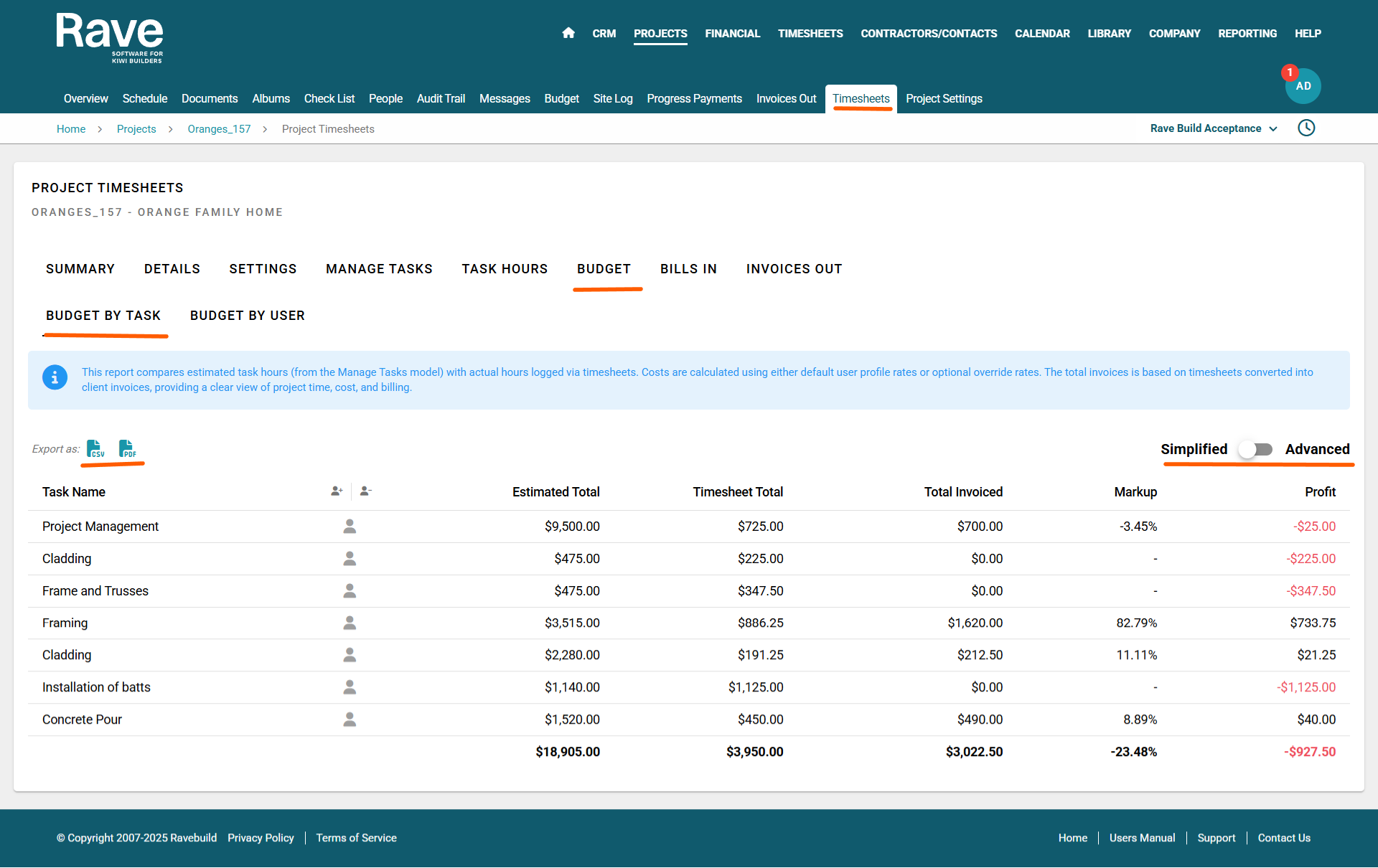Export the report as PDF
This screenshot has height=868, width=1378.
(x=127, y=449)
